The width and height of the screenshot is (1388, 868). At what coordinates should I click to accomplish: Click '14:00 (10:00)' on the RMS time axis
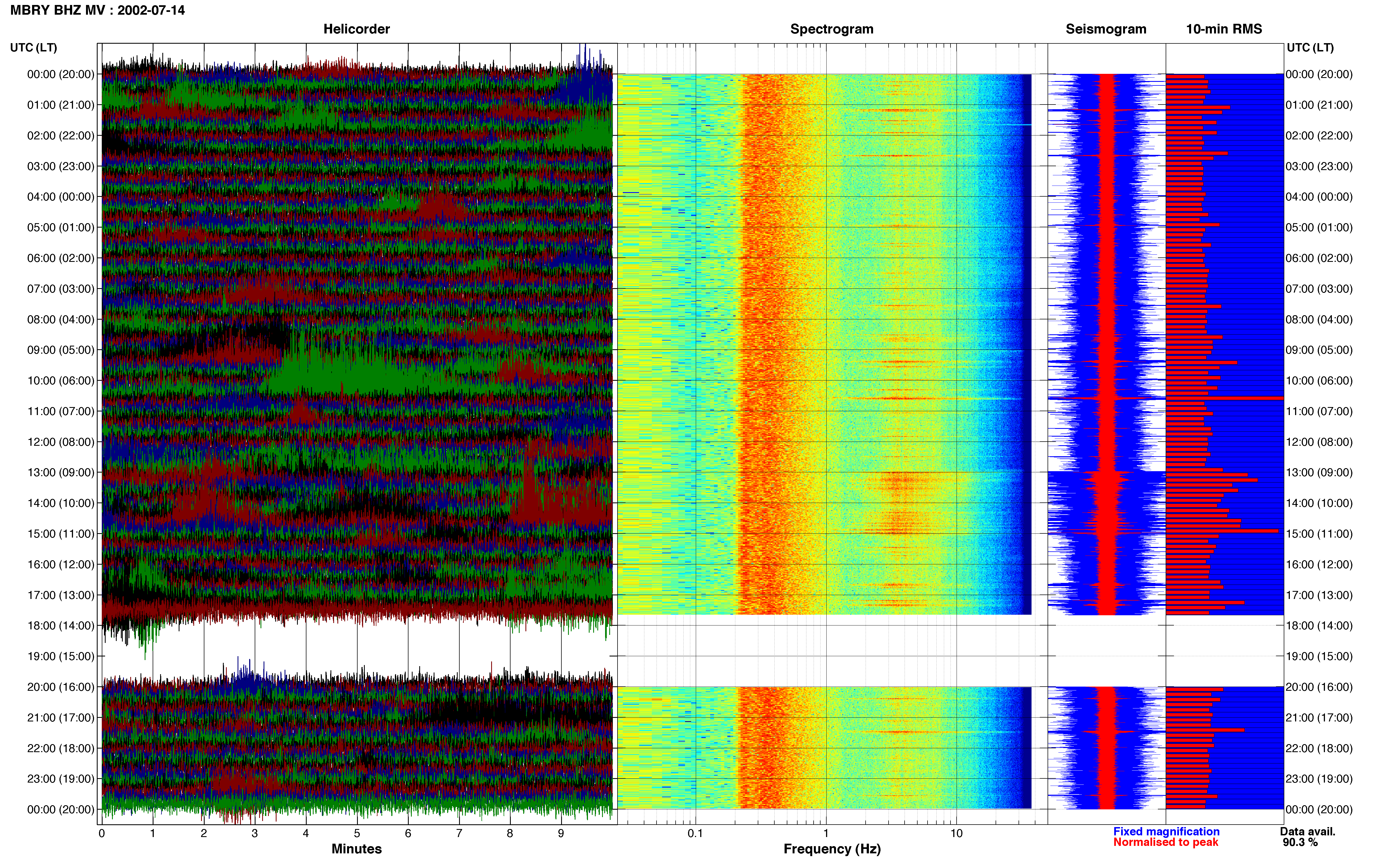coord(1319,504)
